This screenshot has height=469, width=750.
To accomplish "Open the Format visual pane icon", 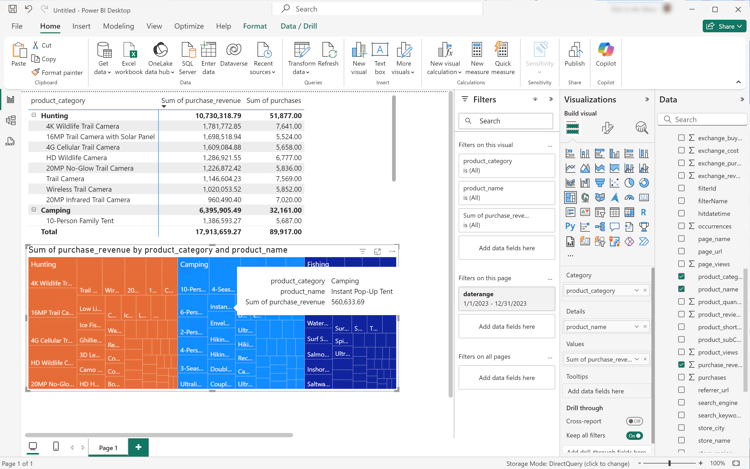I will (607, 128).
